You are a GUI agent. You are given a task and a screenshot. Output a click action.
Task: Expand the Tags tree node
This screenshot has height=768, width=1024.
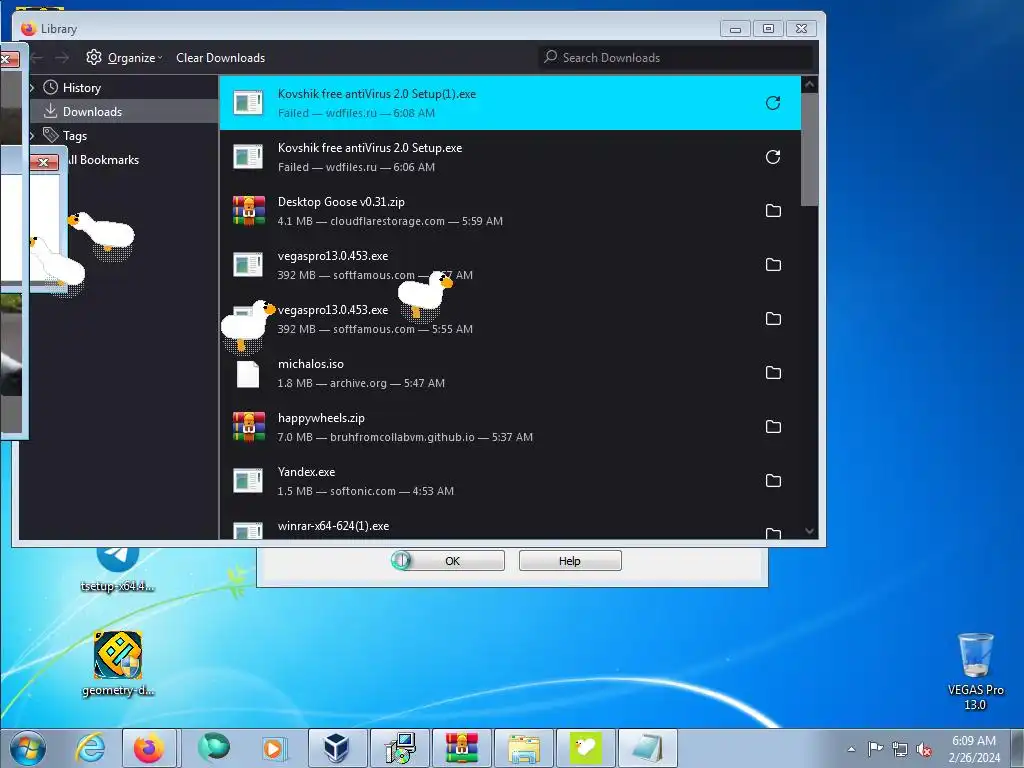[x=32, y=135]
